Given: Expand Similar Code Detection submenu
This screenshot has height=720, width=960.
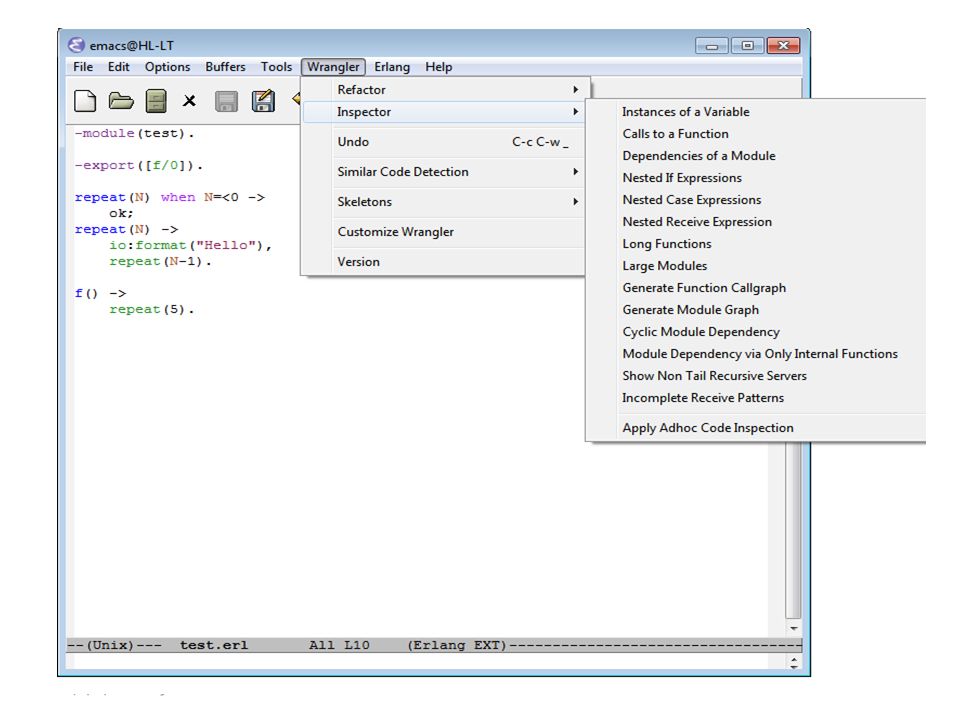Looking at the screenshot, I should point(444,171).
